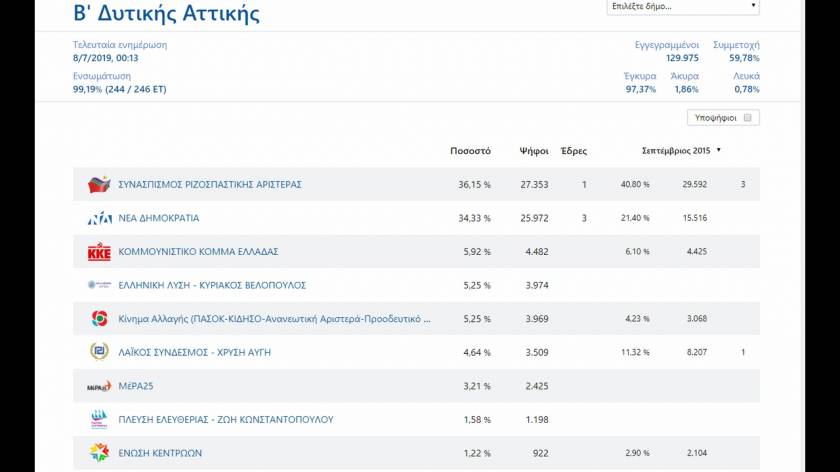Click the MeRA25 party logo
Screen dimensions: 840x472
(x=98, y=386)
